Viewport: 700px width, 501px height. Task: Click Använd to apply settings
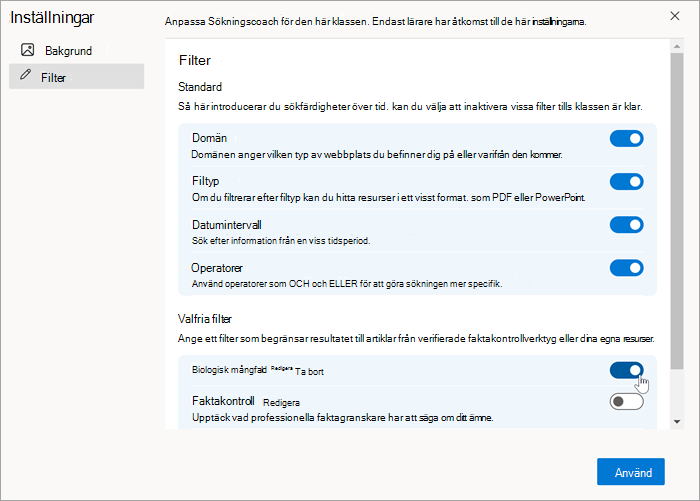coord(631,472)
